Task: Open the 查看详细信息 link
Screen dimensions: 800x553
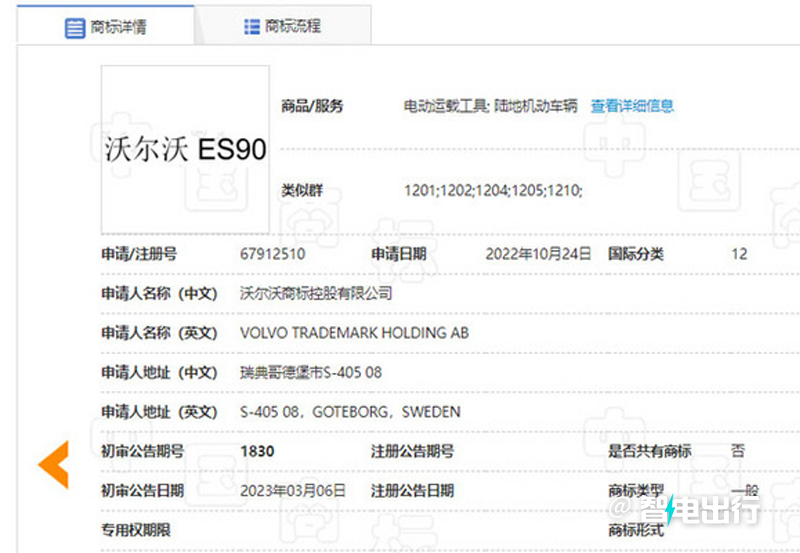Action: click(x=632, y=106)
